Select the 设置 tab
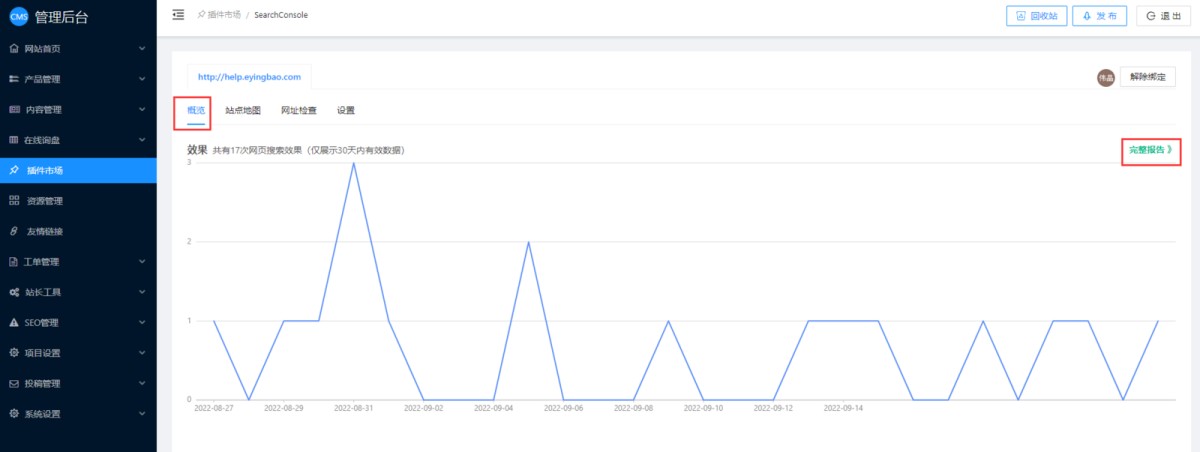This screenshot has height=452, width=1200. click(346, 111)
